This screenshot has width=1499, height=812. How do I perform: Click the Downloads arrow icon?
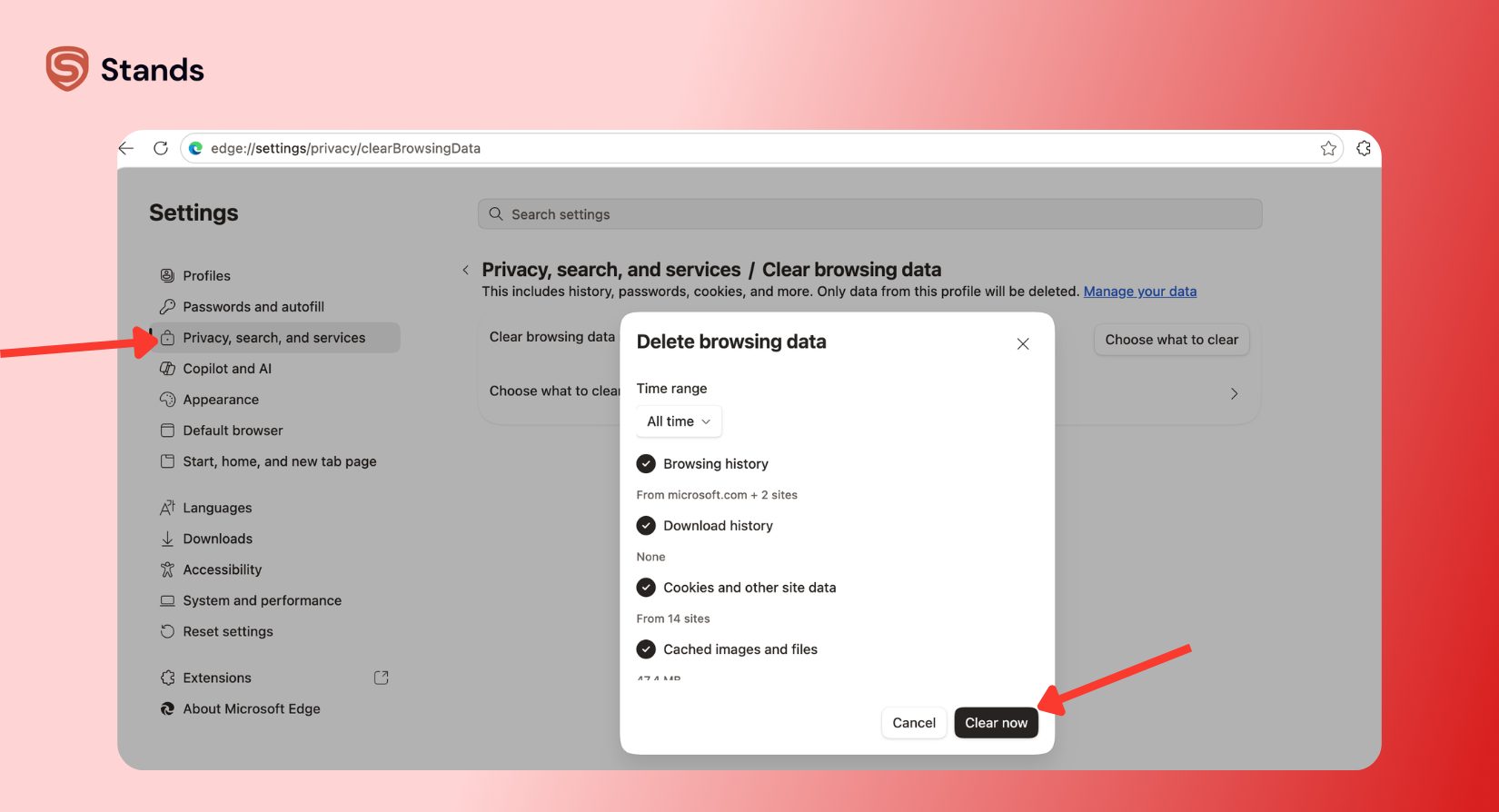click(167, 539)
